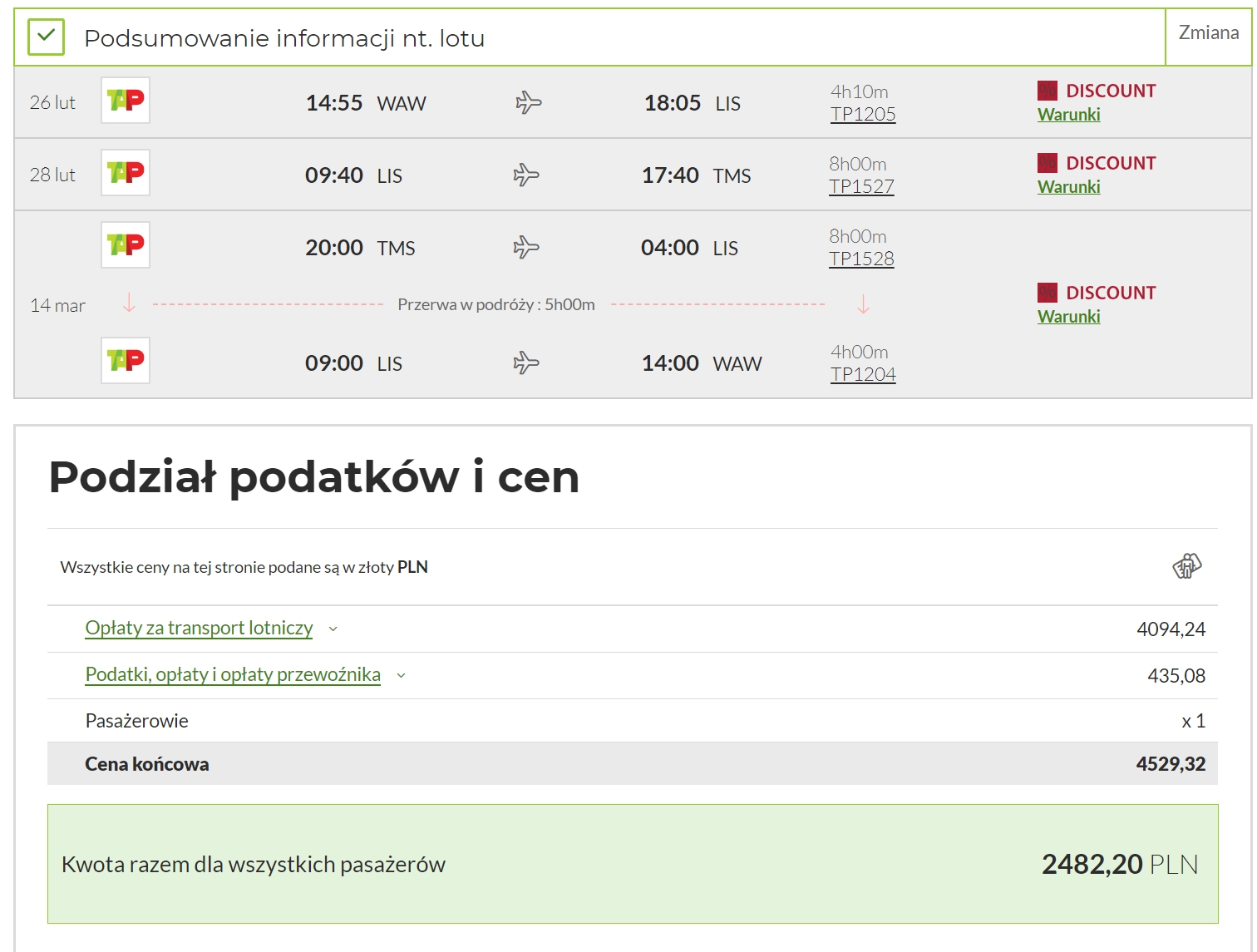Open flight number TP1205 details
This screenshot has height=952, width=1257.
pos(863,115)
